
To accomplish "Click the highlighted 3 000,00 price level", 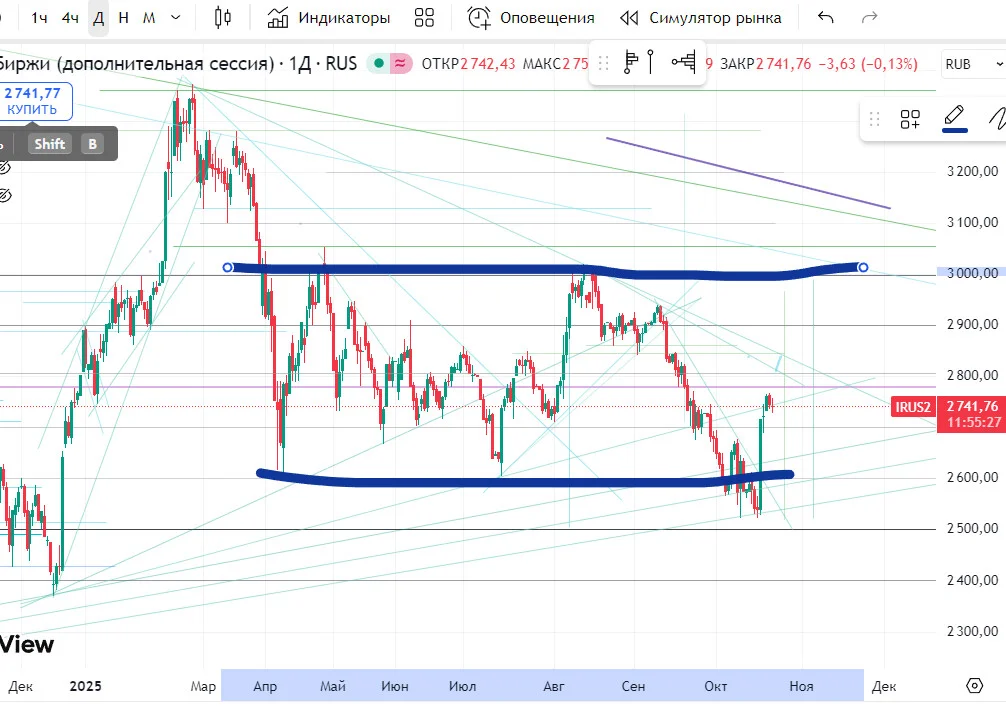I will (x=971, y=273).
